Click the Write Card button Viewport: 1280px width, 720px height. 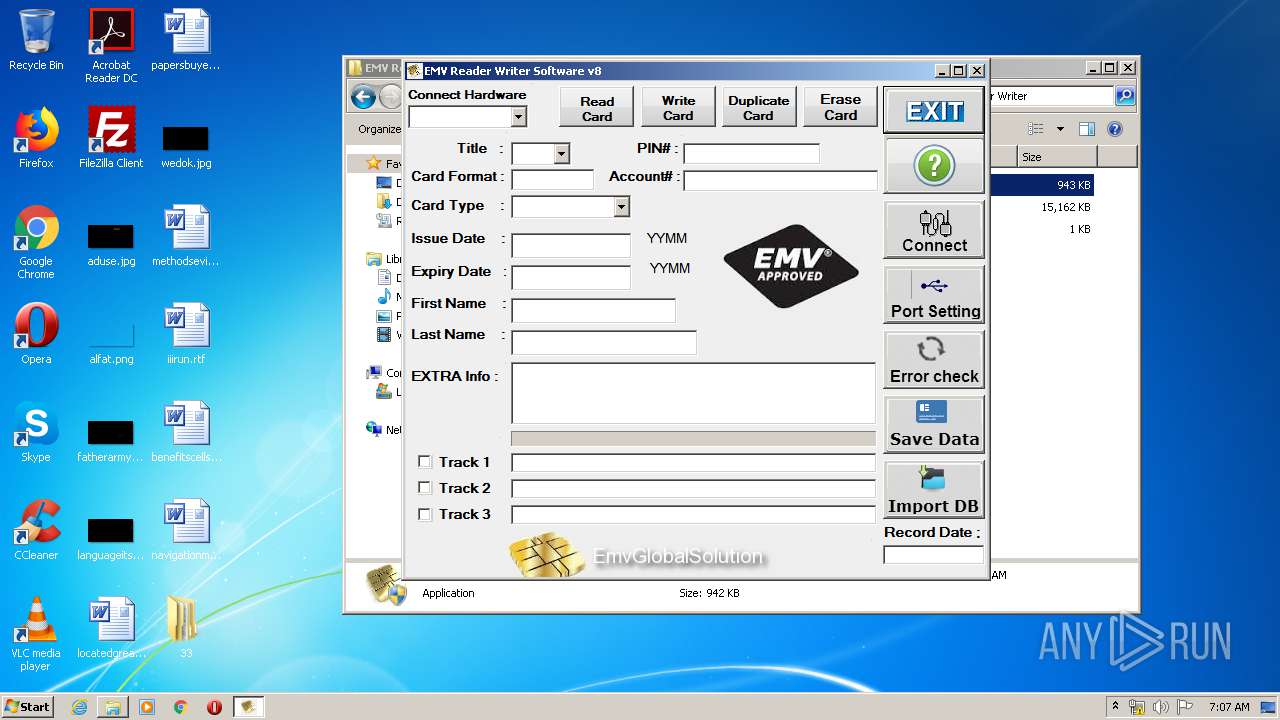click(x=678, y=107)
